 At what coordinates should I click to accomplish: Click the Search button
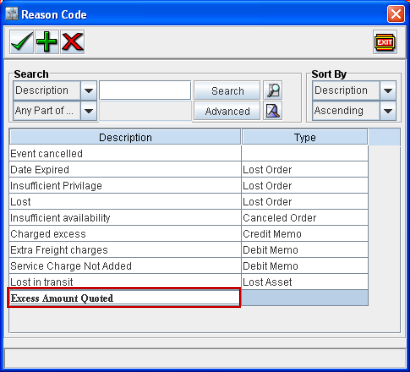[227, 90]
